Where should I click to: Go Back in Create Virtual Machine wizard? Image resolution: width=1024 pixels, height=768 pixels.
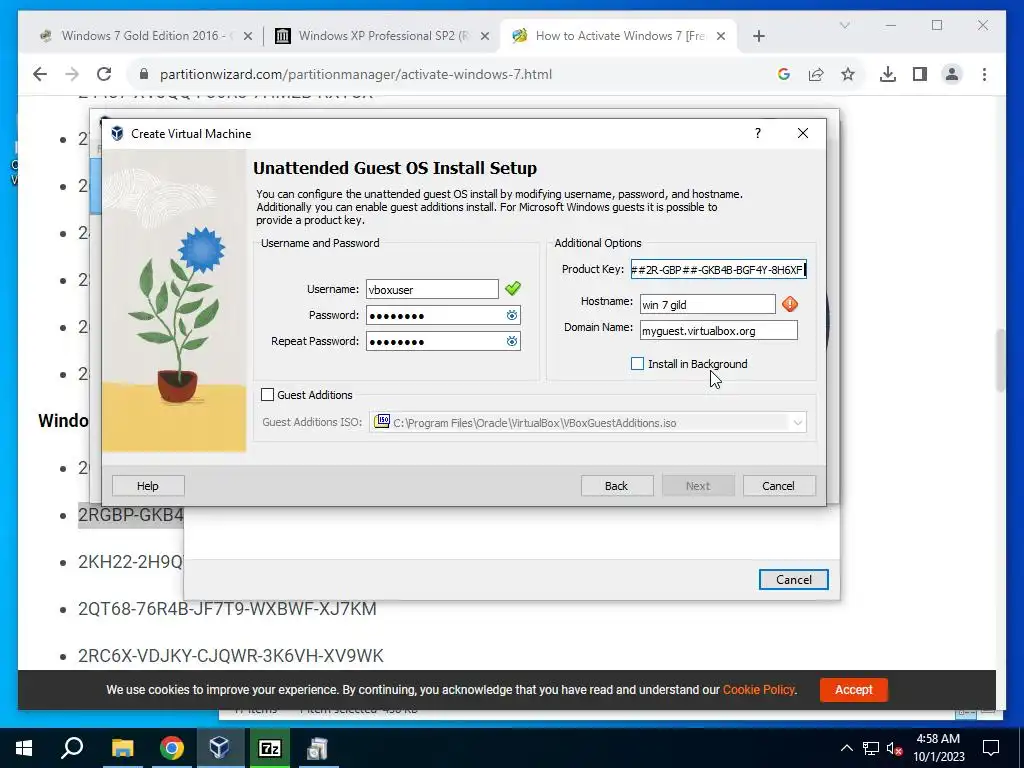(x=616, y=486)
